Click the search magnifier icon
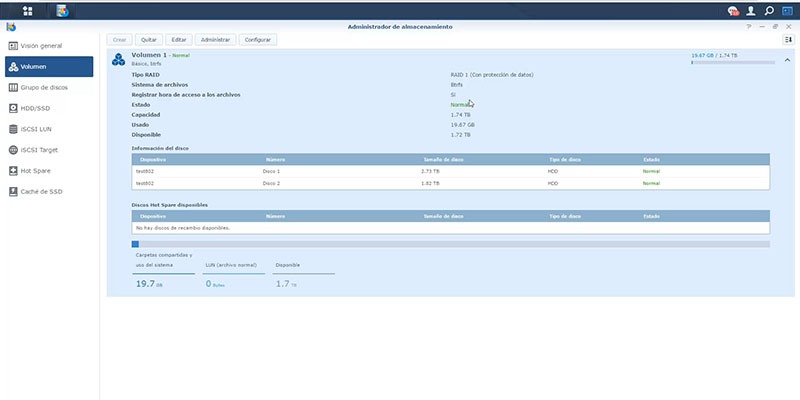Screen dimensions: 800x400 [769, 11]
